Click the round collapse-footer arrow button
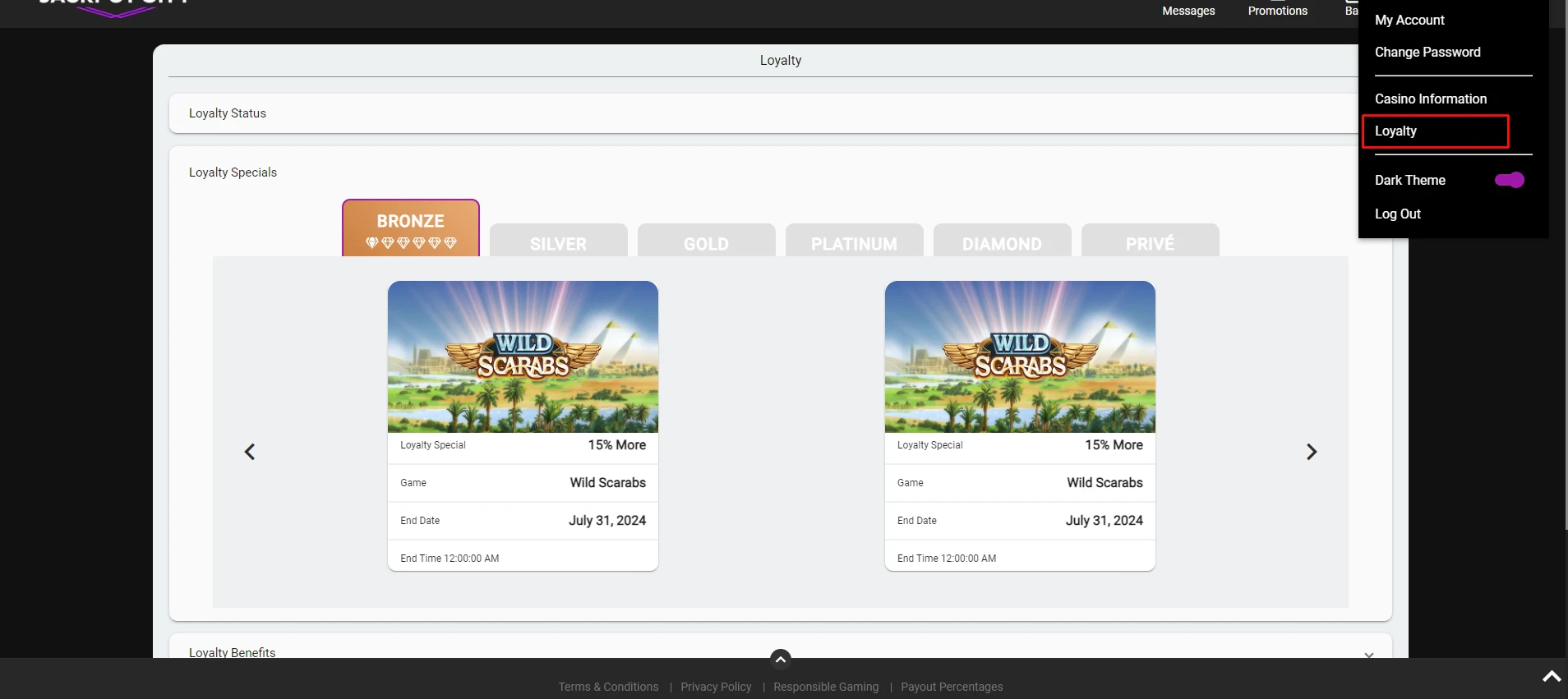The image size is (1568, 699). tap(781, 659)
